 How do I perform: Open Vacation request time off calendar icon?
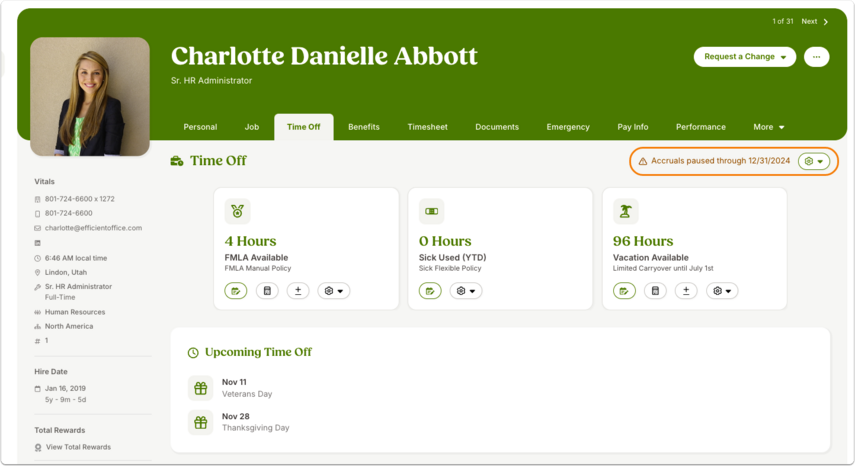click(x=624, y=291)
